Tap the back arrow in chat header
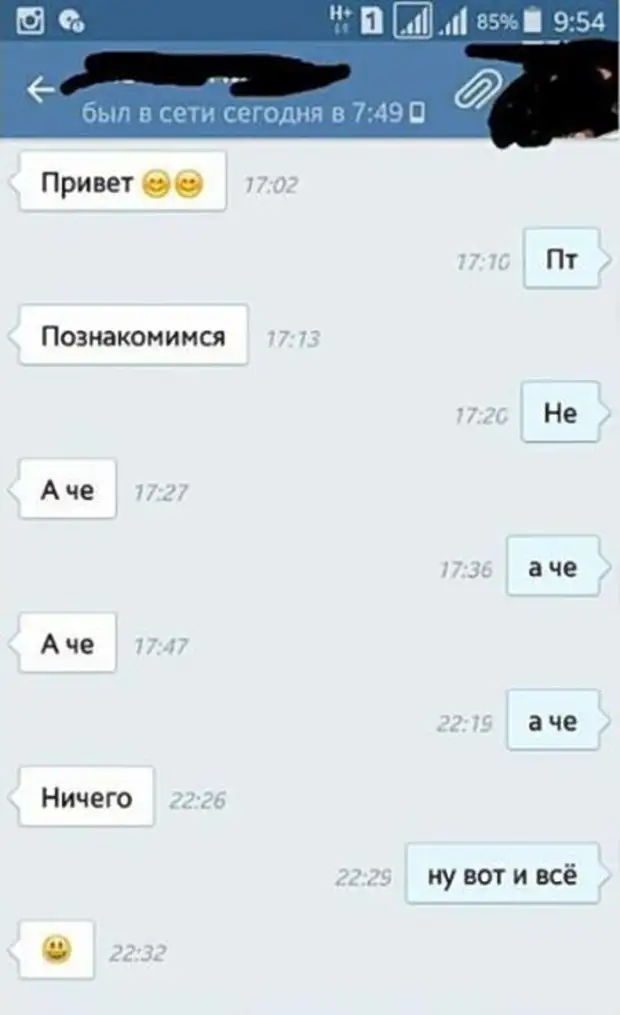This screenshot has width=620, height=1015. [x=41, y=89]
